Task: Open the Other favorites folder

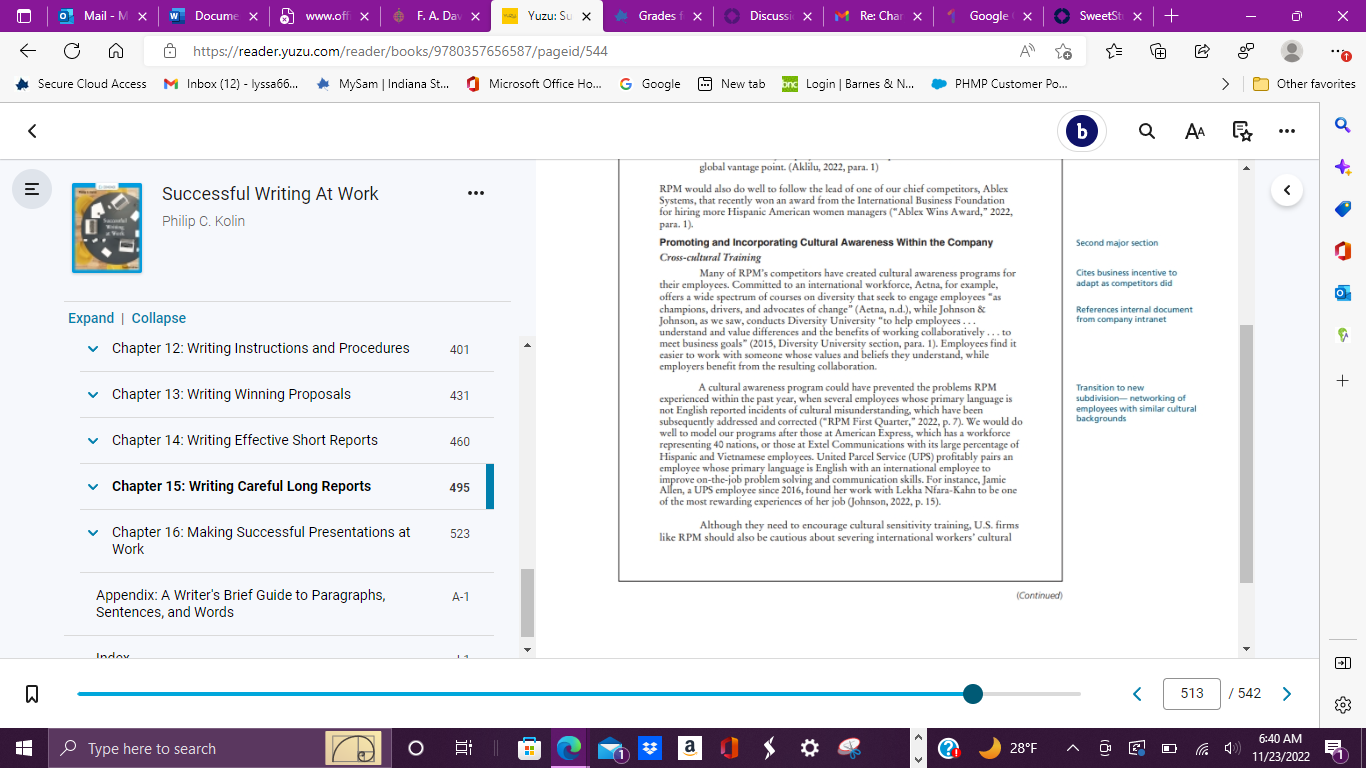Action: tap(1304, 84)
